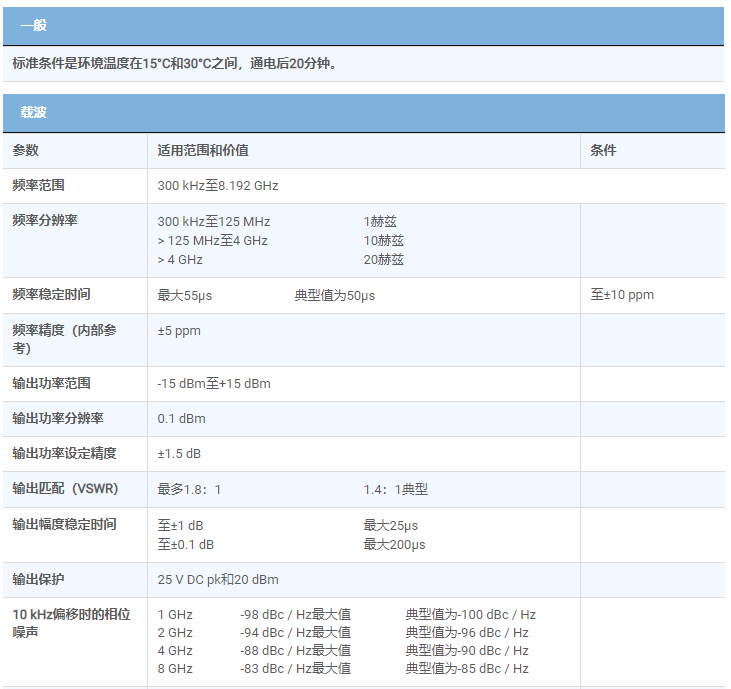The height and width of the screenshot is (689, 731).
Task: Click the 典型值为50μs value
Action: click(x=335, y=296)
